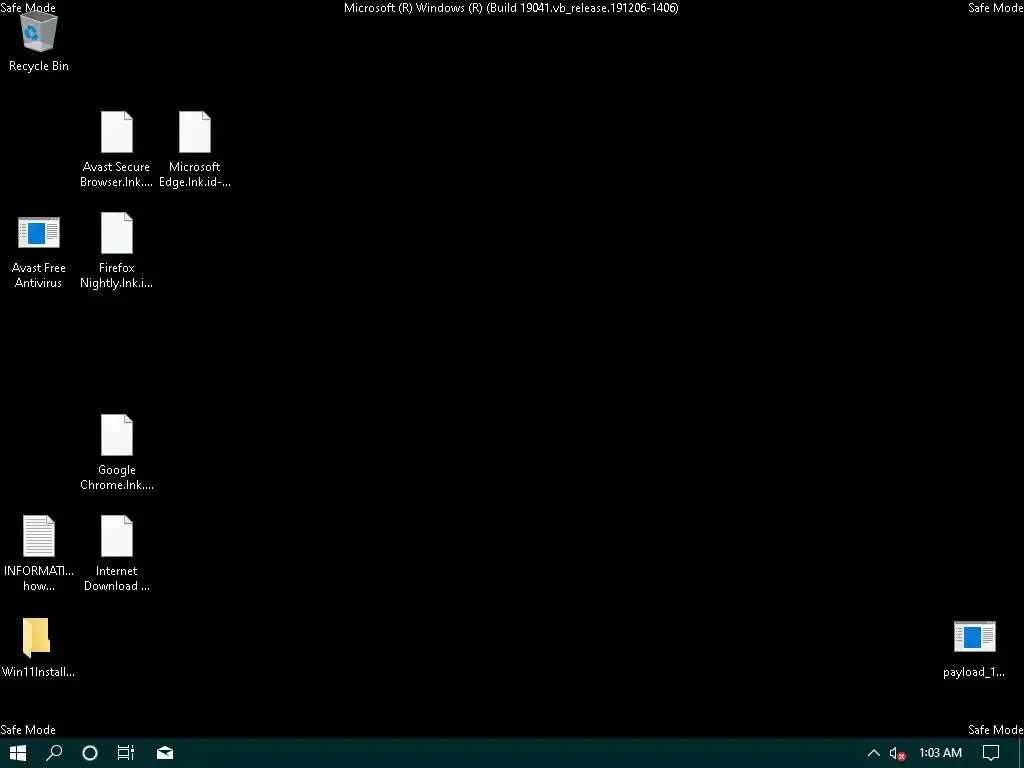This screenshot has height=768, width=1024.
Task: Open the Windows Start menu
Action: (x=18, y=753)
